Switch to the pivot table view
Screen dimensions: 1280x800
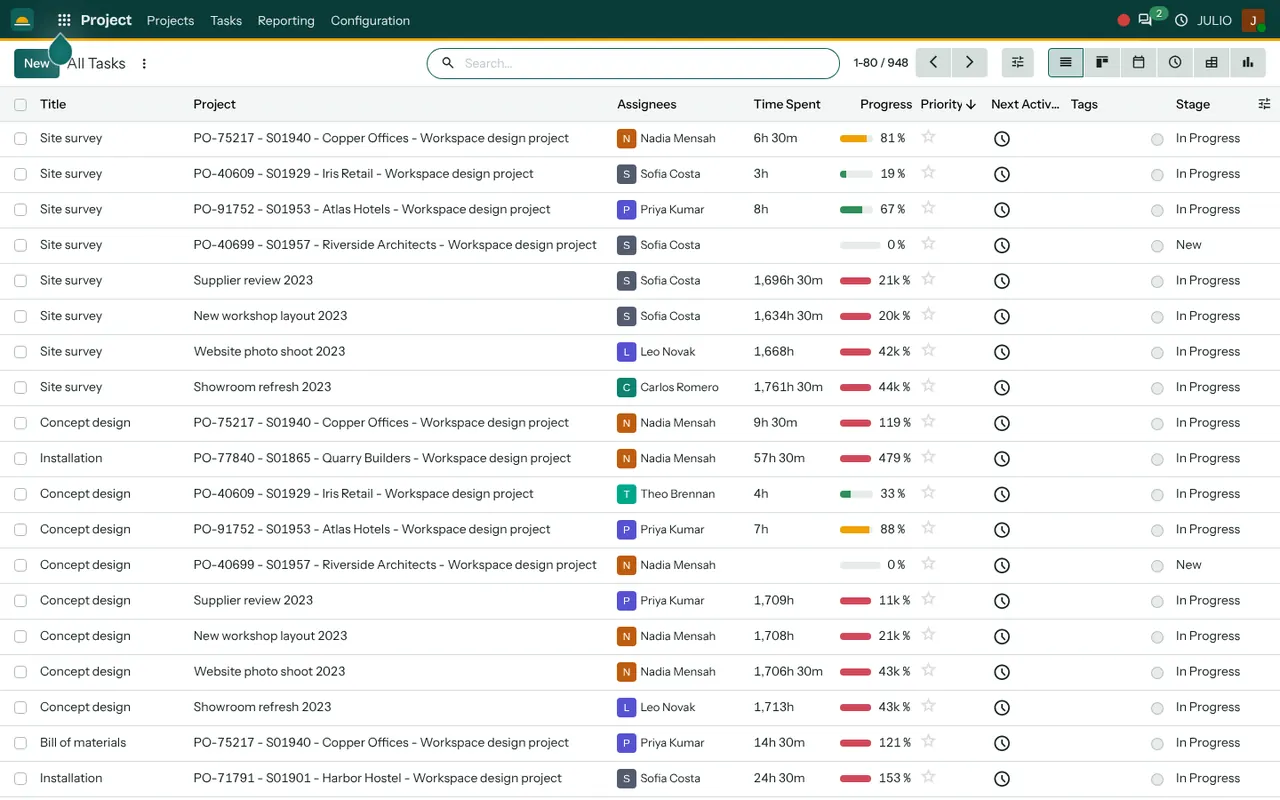tap(1211, 62)
